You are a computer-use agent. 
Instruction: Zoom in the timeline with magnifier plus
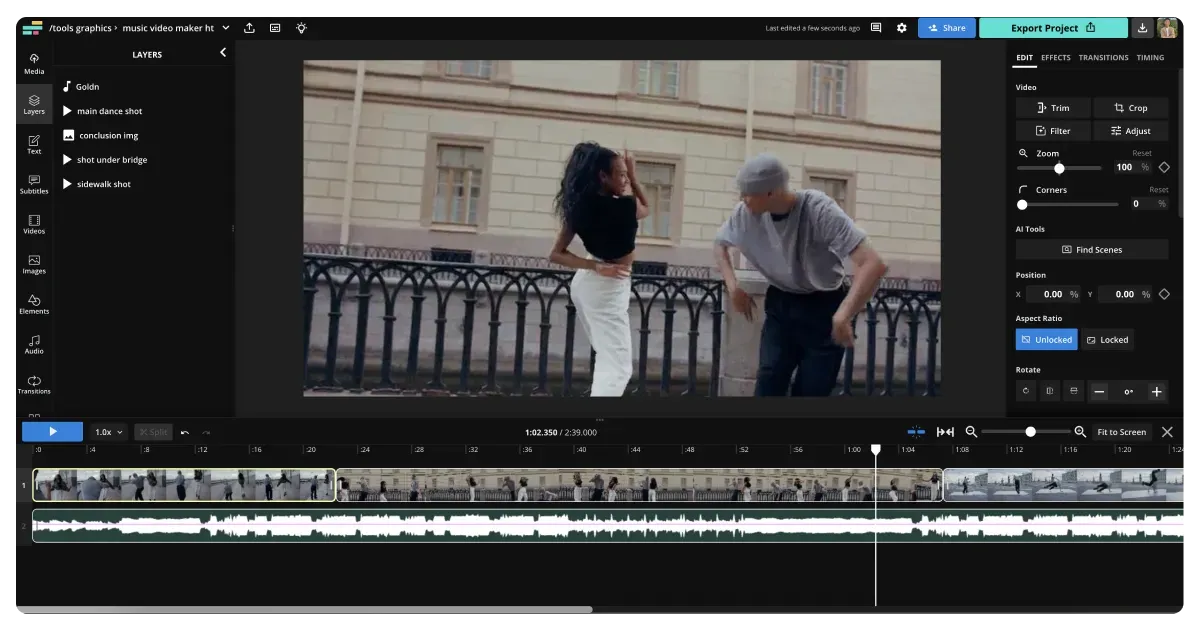pos(1080,432)
